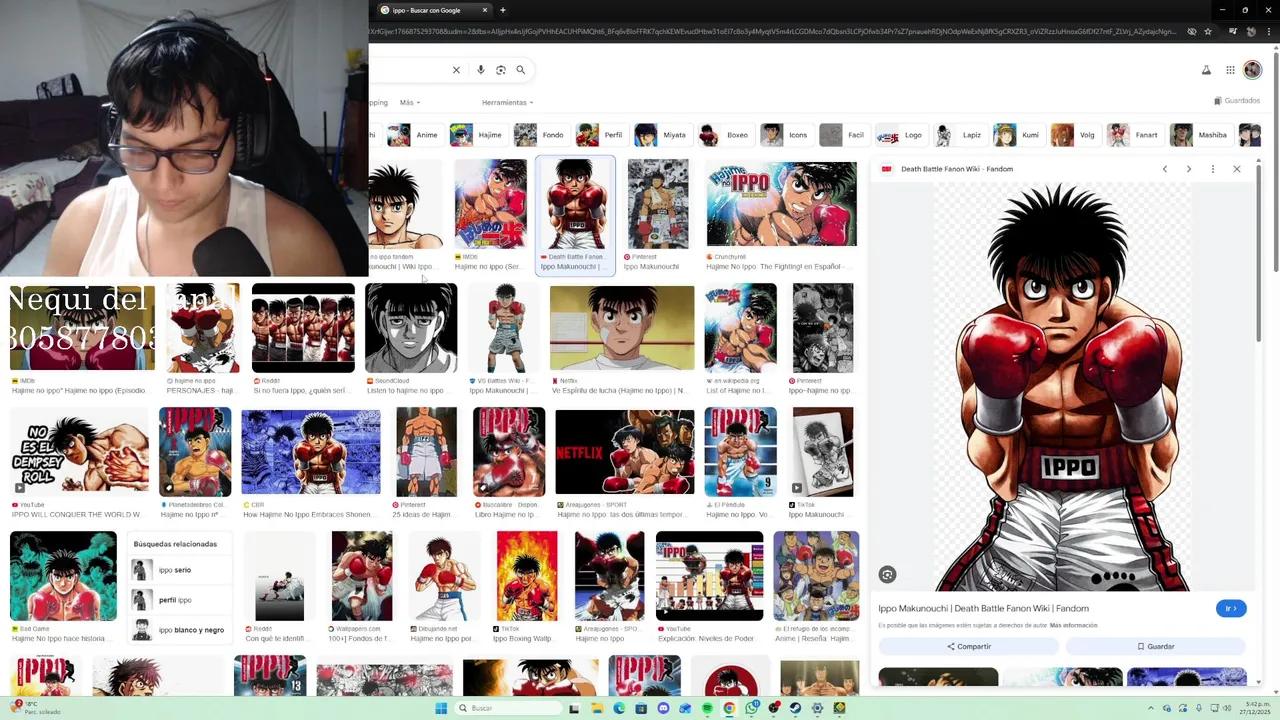Open the Crunchyroll Hajime No Ippo thumbnail
1280x720 pixels.
click(781, 204)
